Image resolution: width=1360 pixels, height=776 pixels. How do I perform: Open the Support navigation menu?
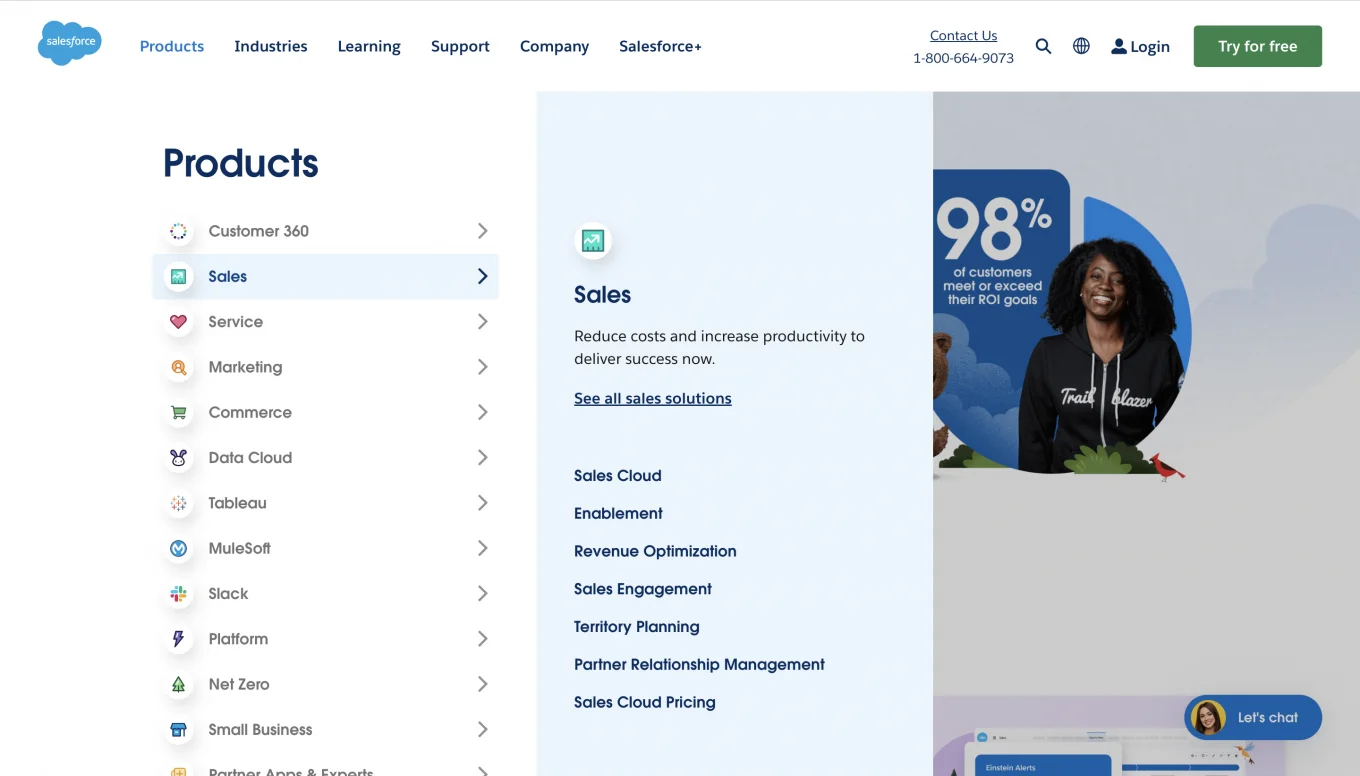(460, 46)
